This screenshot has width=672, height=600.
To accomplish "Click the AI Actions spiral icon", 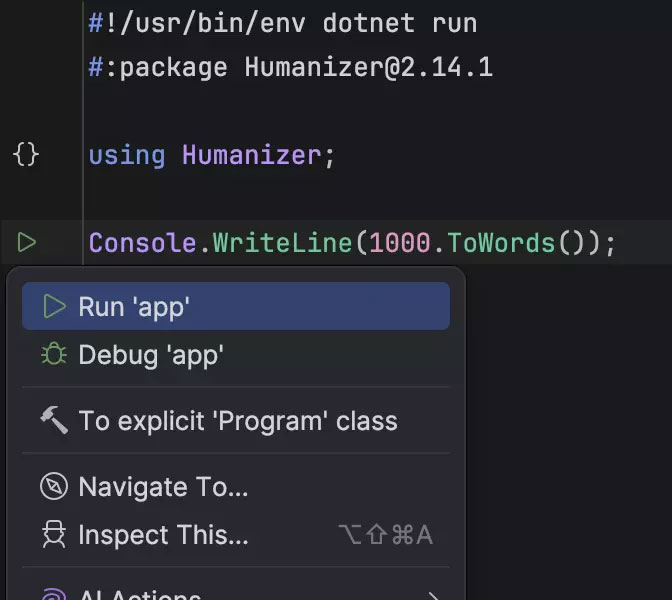I will [x=54, y=594].
